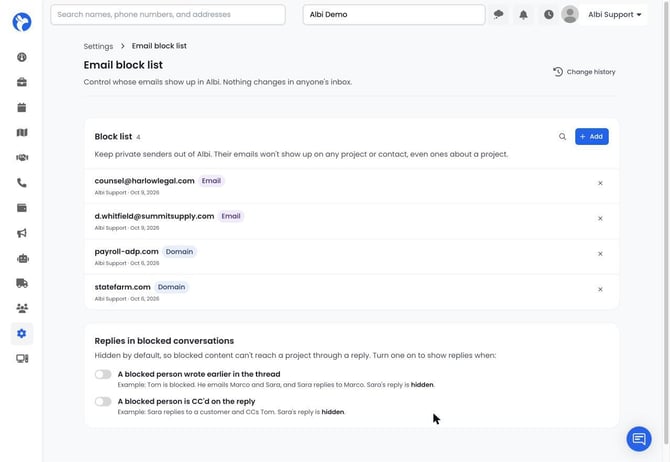
Task: Remove payroll-adp.com from block list
Action: pyautogui.click(x=600, y=254)
